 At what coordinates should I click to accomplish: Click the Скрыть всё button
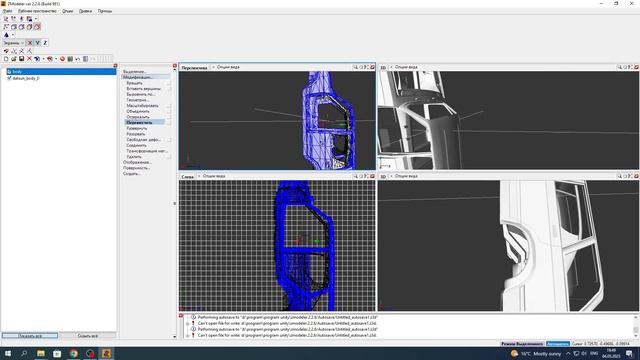(88, 336)
